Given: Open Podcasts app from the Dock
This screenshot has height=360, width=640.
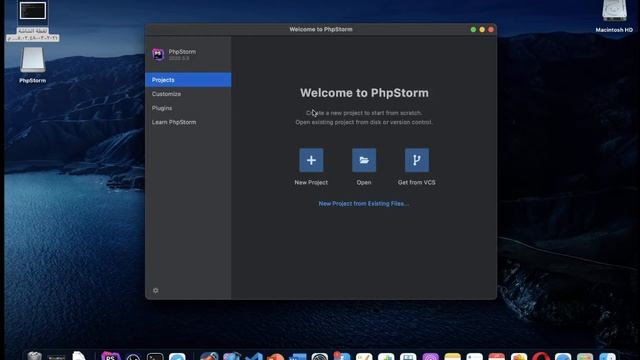Looking at the screenshot, I should [x=431, y=356].
